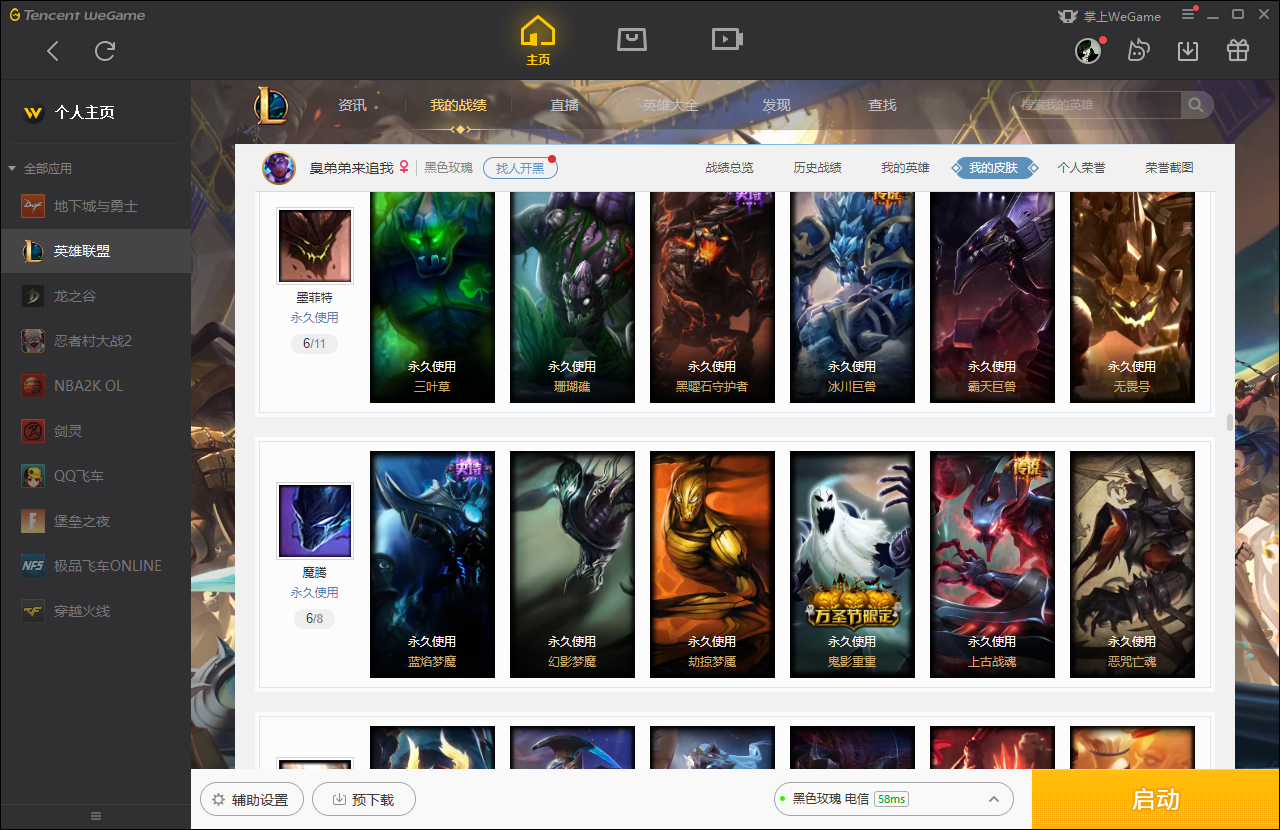The height and width of the screenshot is (830, 1280).
Task: Click the 找人开黑 button
Action: click(x=520, y=168)
